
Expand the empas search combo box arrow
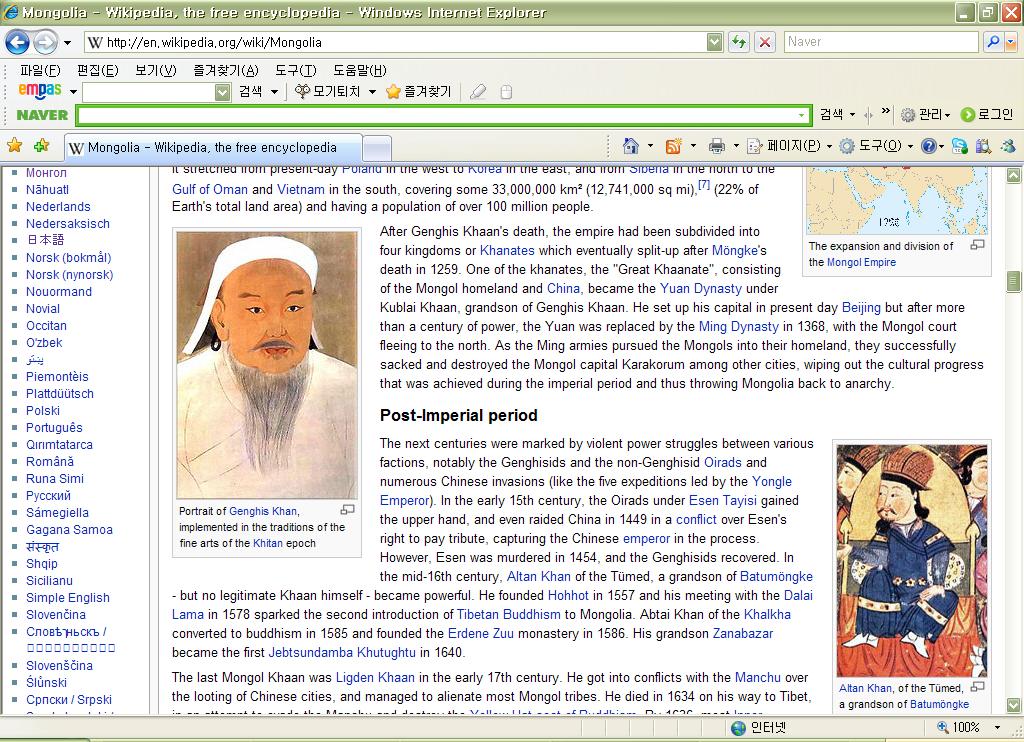point(223,92)
